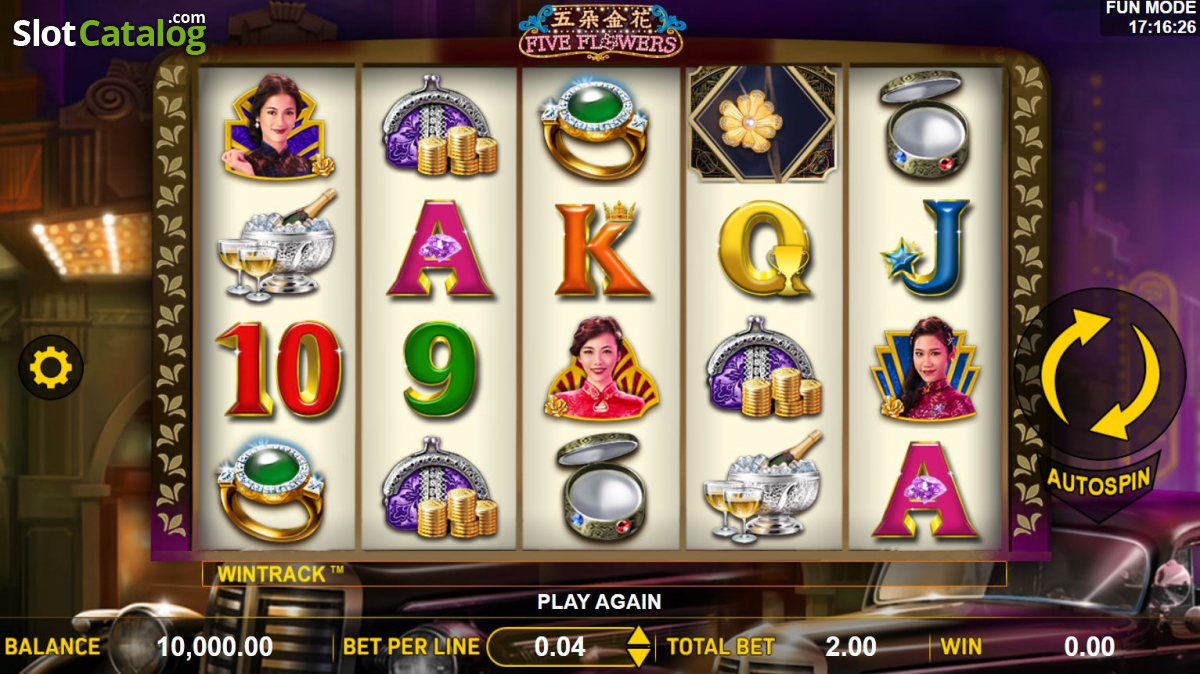This screenshot has height=674, width=1200.
Task: Click the PLAY AGAIN message text
Action: pos(599,602)
